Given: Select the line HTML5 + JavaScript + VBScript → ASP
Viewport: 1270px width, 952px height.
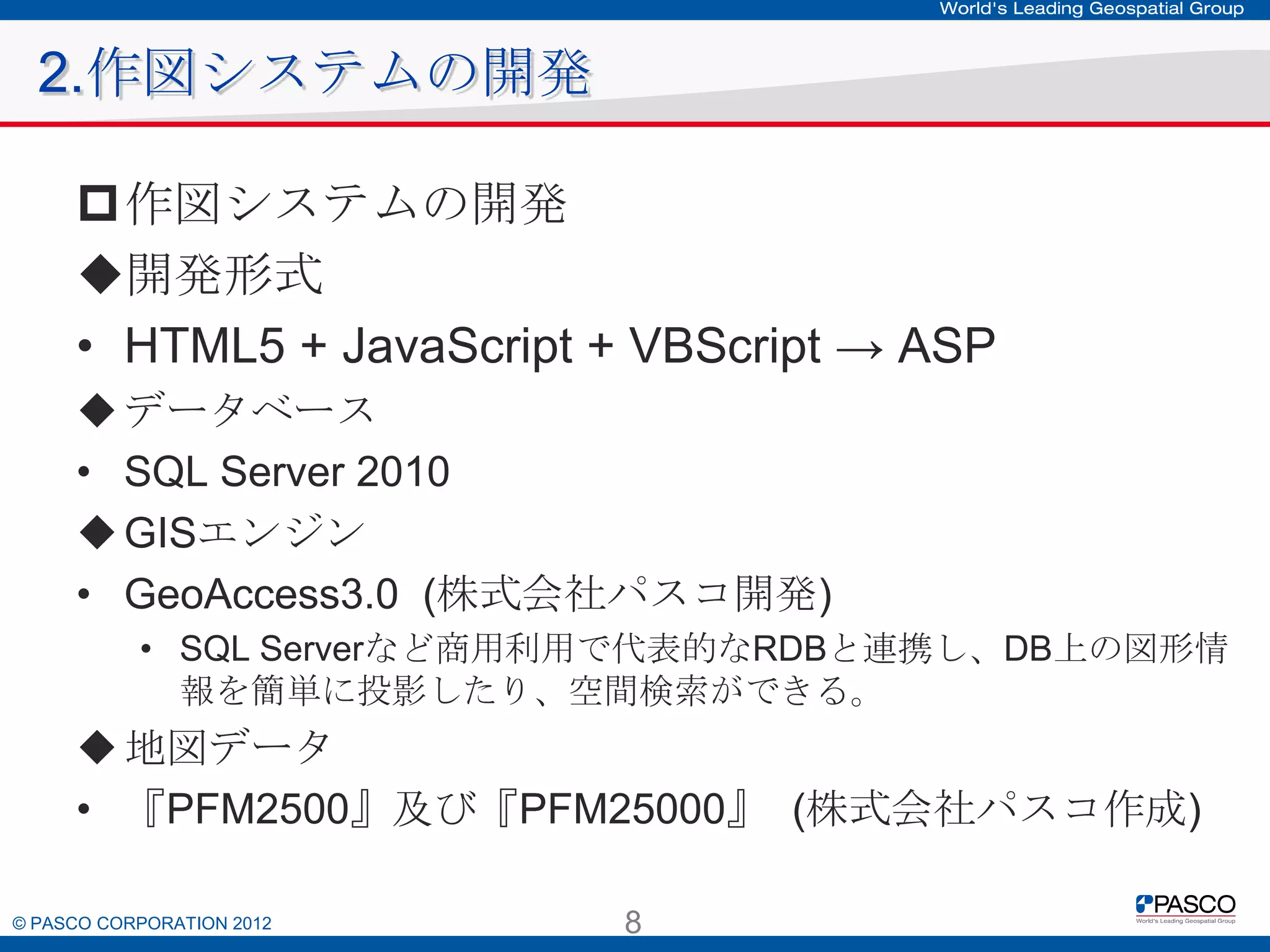Looking at the screenshot, I should click(559, 346).
